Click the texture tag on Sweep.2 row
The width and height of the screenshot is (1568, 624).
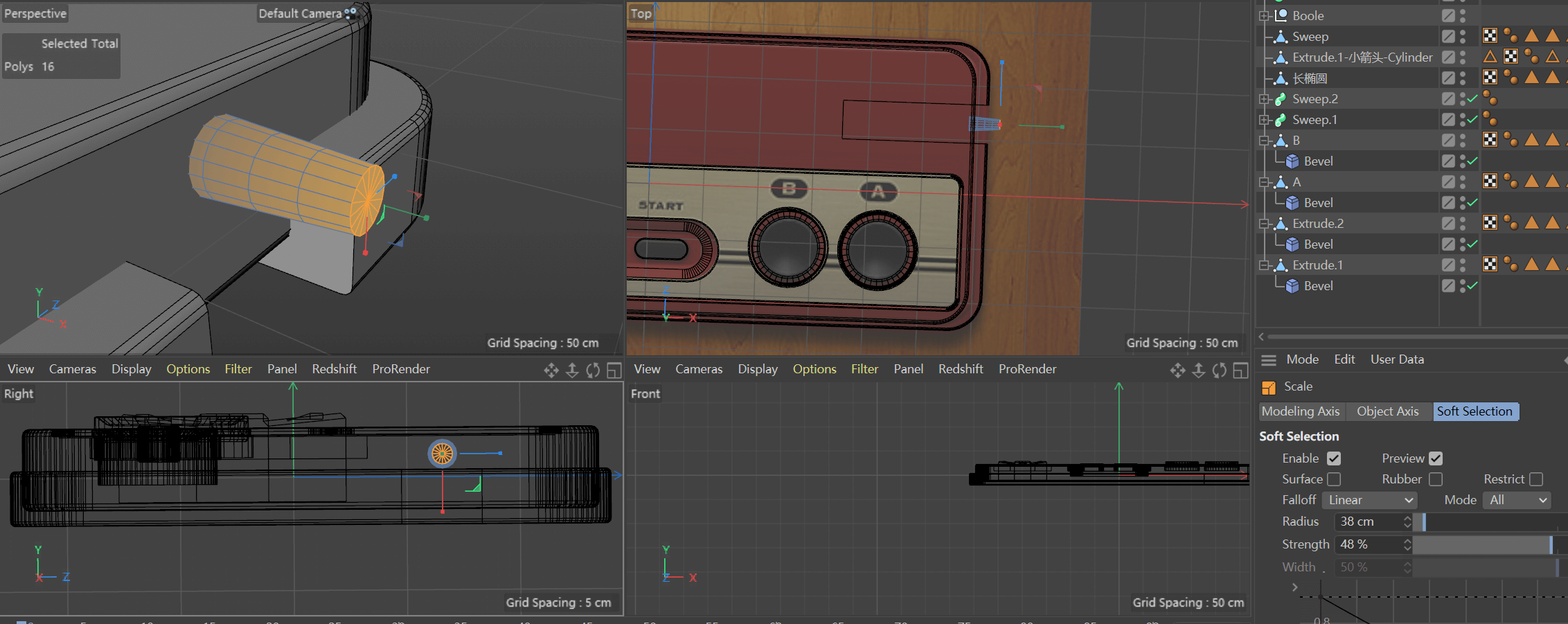pos(1490,99)
